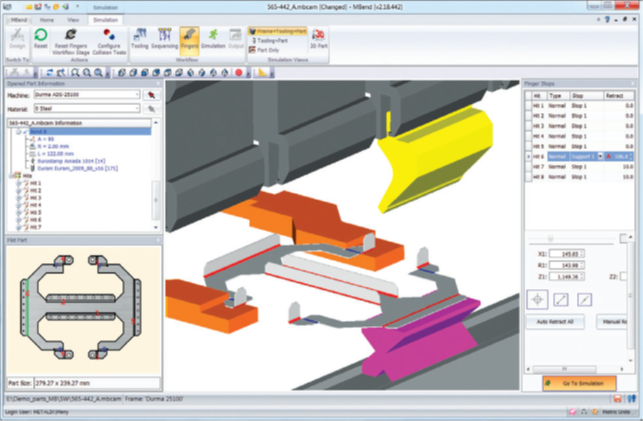
Task: Switch to the 3D Part view
Action: coord(318,42)
